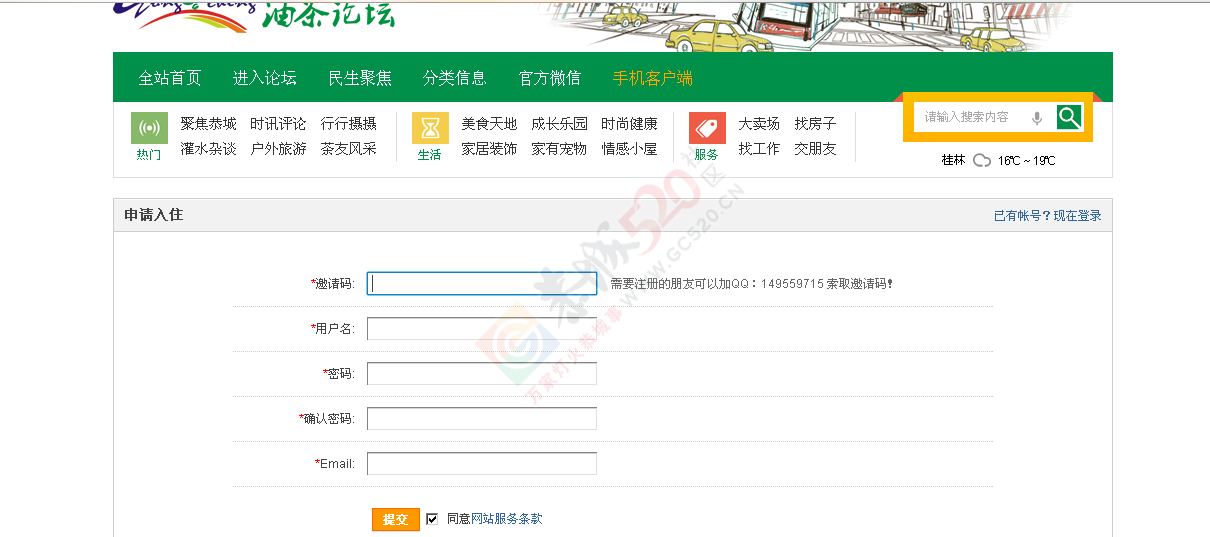The height and width of the screenshot is (537, 1210).
Task: Focus the 密码 input field
Action: (x=482, y=374)
